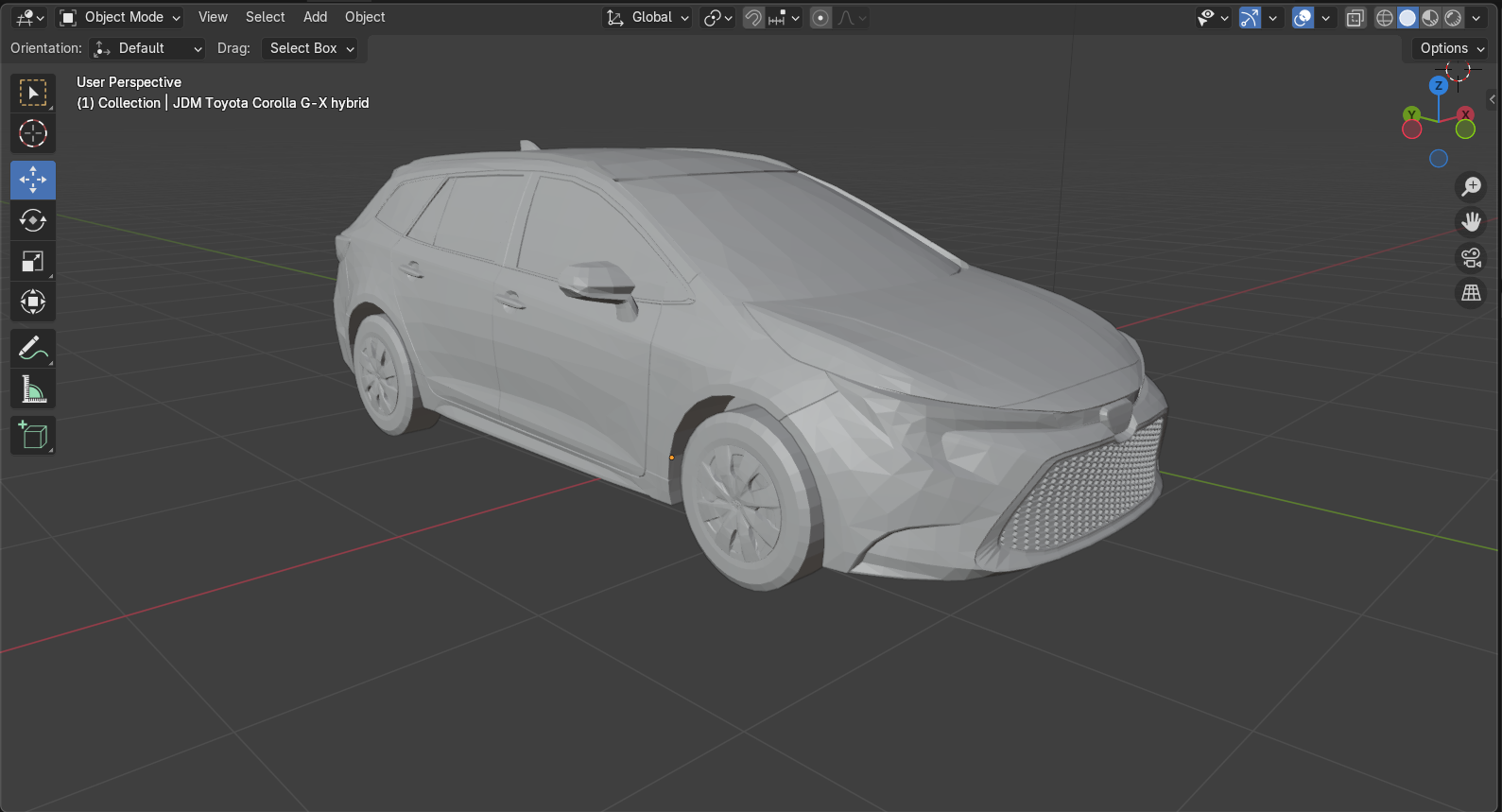The width and height of the screenshot is (1502, 812).
Task: Open Global transform orientation dropdown
Action: point(648,17)
